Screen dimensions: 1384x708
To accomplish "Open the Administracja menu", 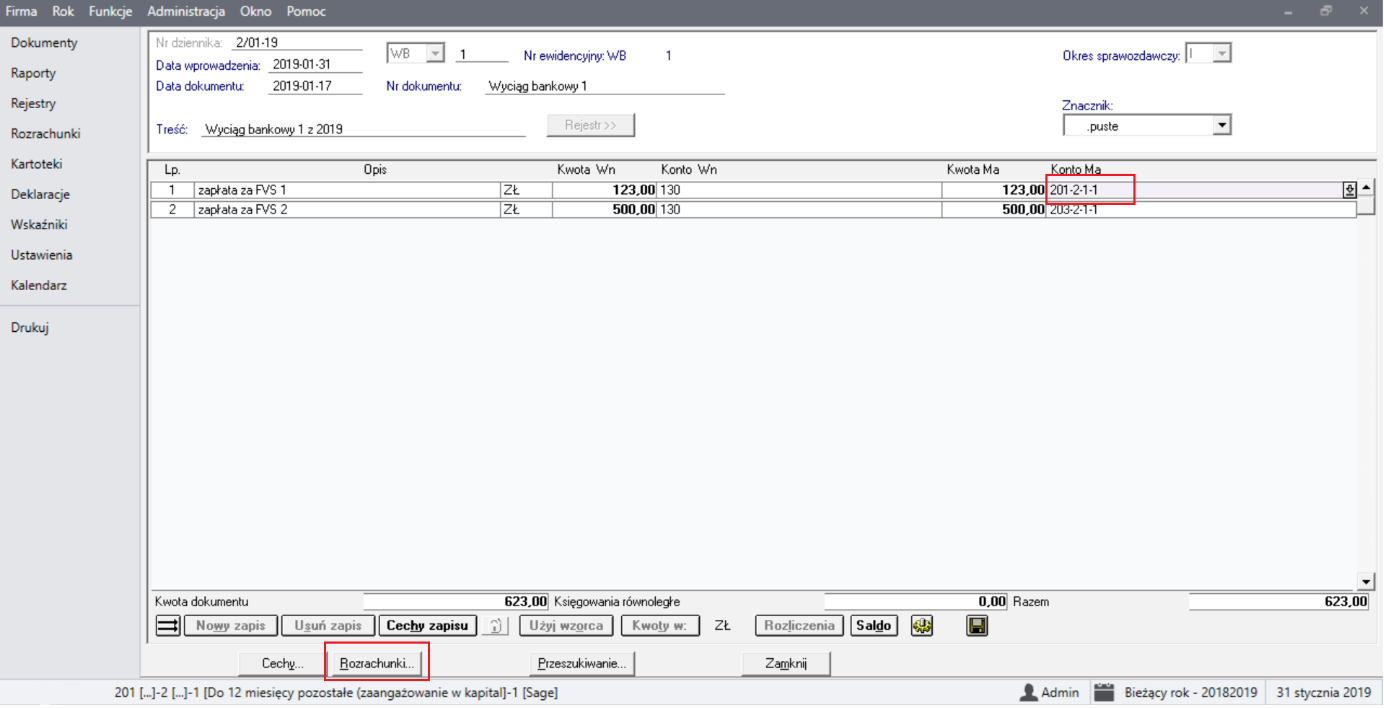I will click(186, 12).
